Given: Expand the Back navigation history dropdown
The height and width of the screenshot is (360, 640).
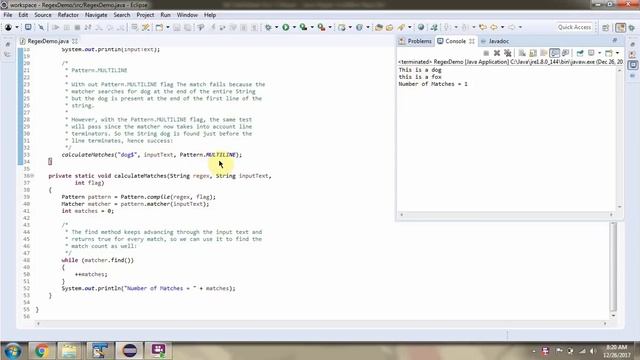Looking at the screenshot, I should (x=502, y=27).
